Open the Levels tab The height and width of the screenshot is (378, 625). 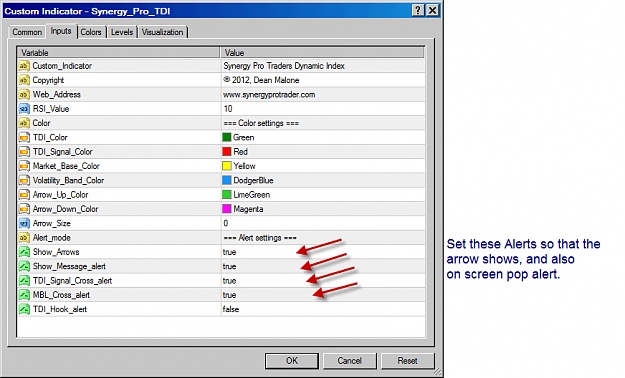pyautogui.click(x=122, y=32)
